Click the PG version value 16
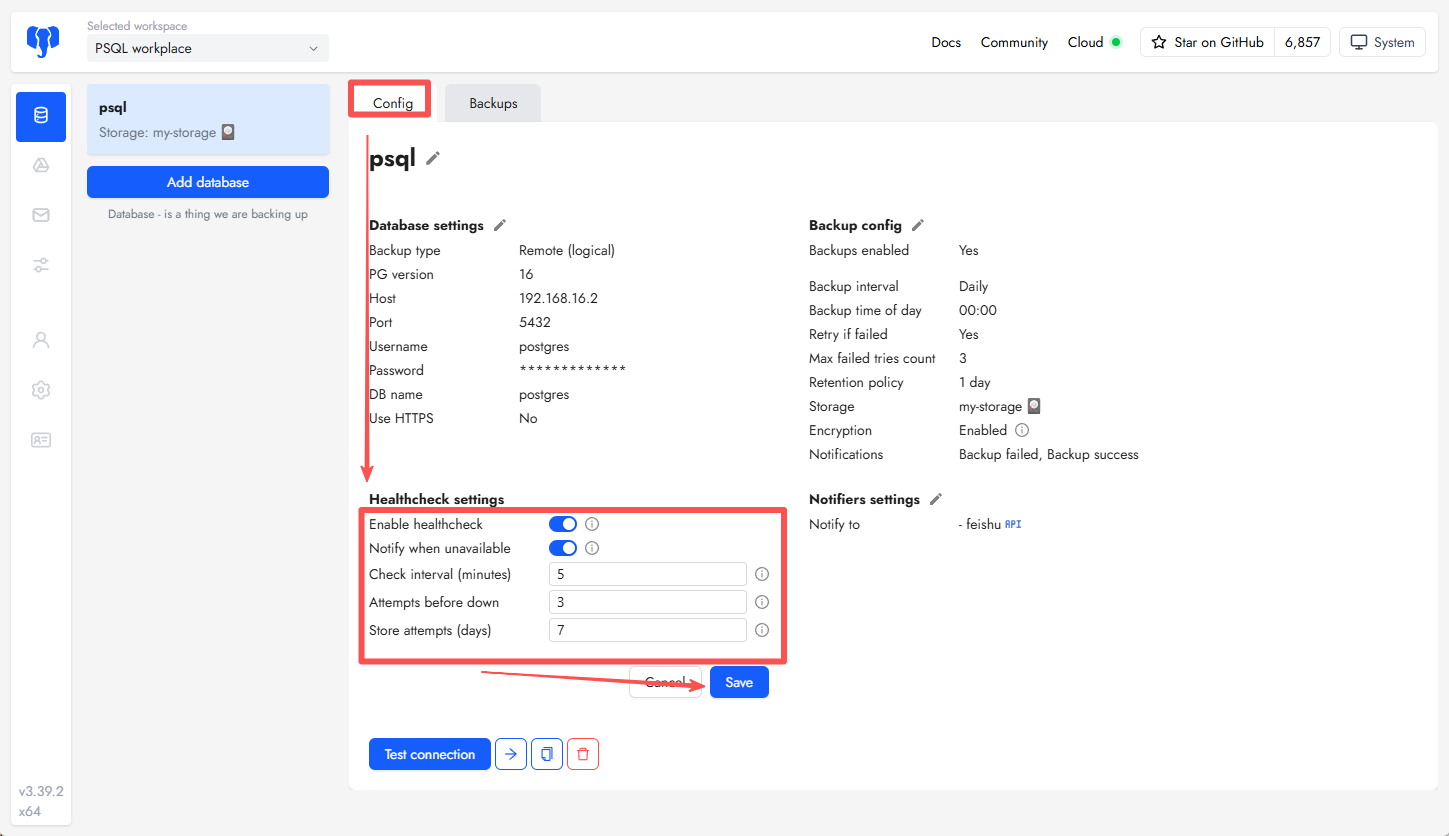 click(526, 274)
